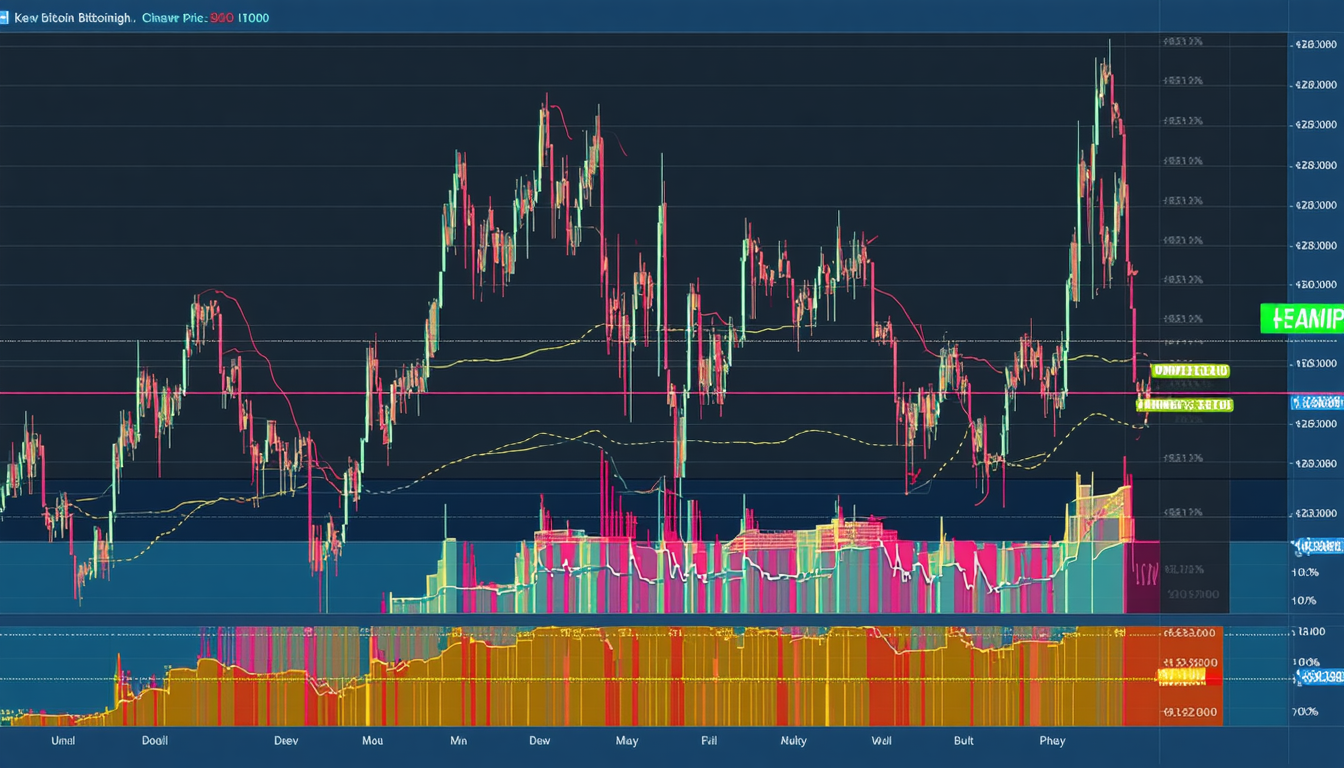1344x768 pixels.
Task: Click the blue marker on bottom indicator axis
Action: 1319,677
